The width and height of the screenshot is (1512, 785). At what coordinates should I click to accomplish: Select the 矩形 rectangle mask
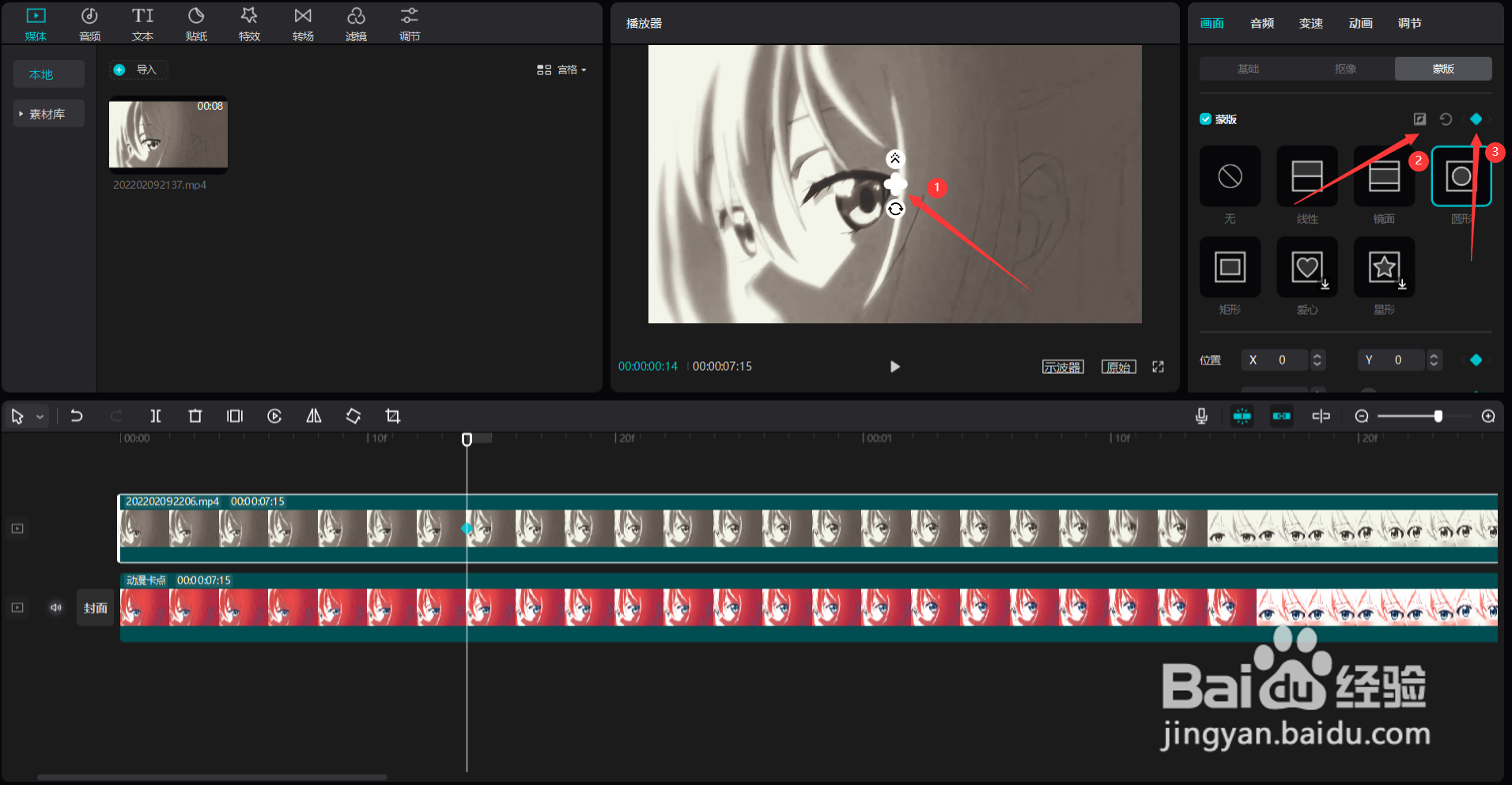tap(1230, 267)
